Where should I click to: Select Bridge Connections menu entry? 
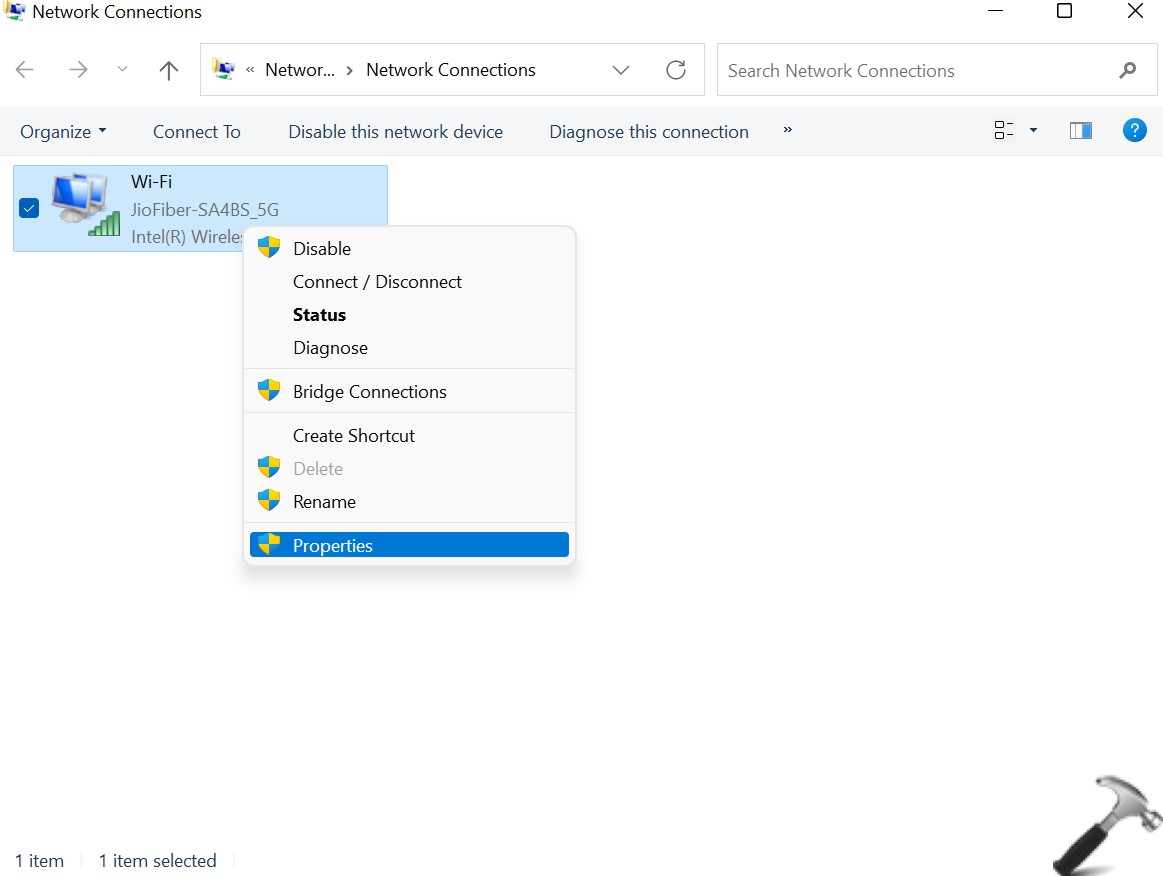tap(369, 392)
